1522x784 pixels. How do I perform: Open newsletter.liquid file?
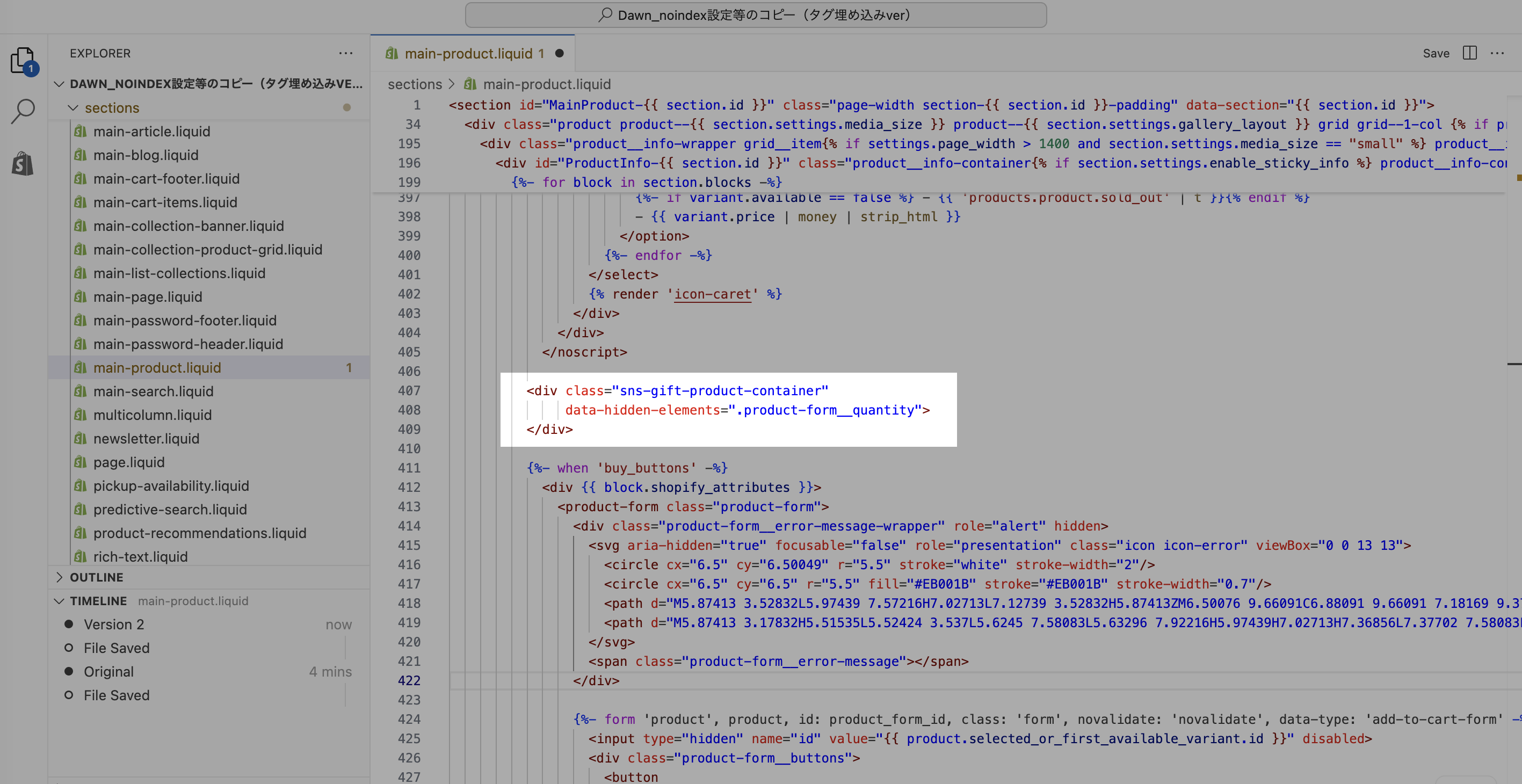click(147, 438)
